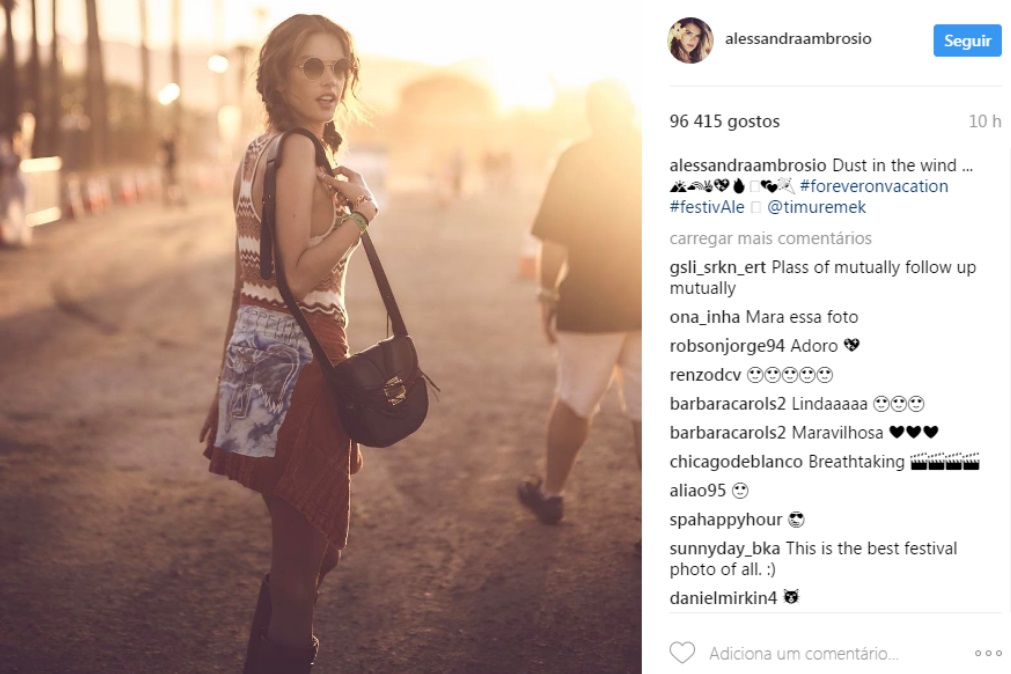
Task: Open gsli_srkn_ert commenter profile
Action: (x=718, y=267)
